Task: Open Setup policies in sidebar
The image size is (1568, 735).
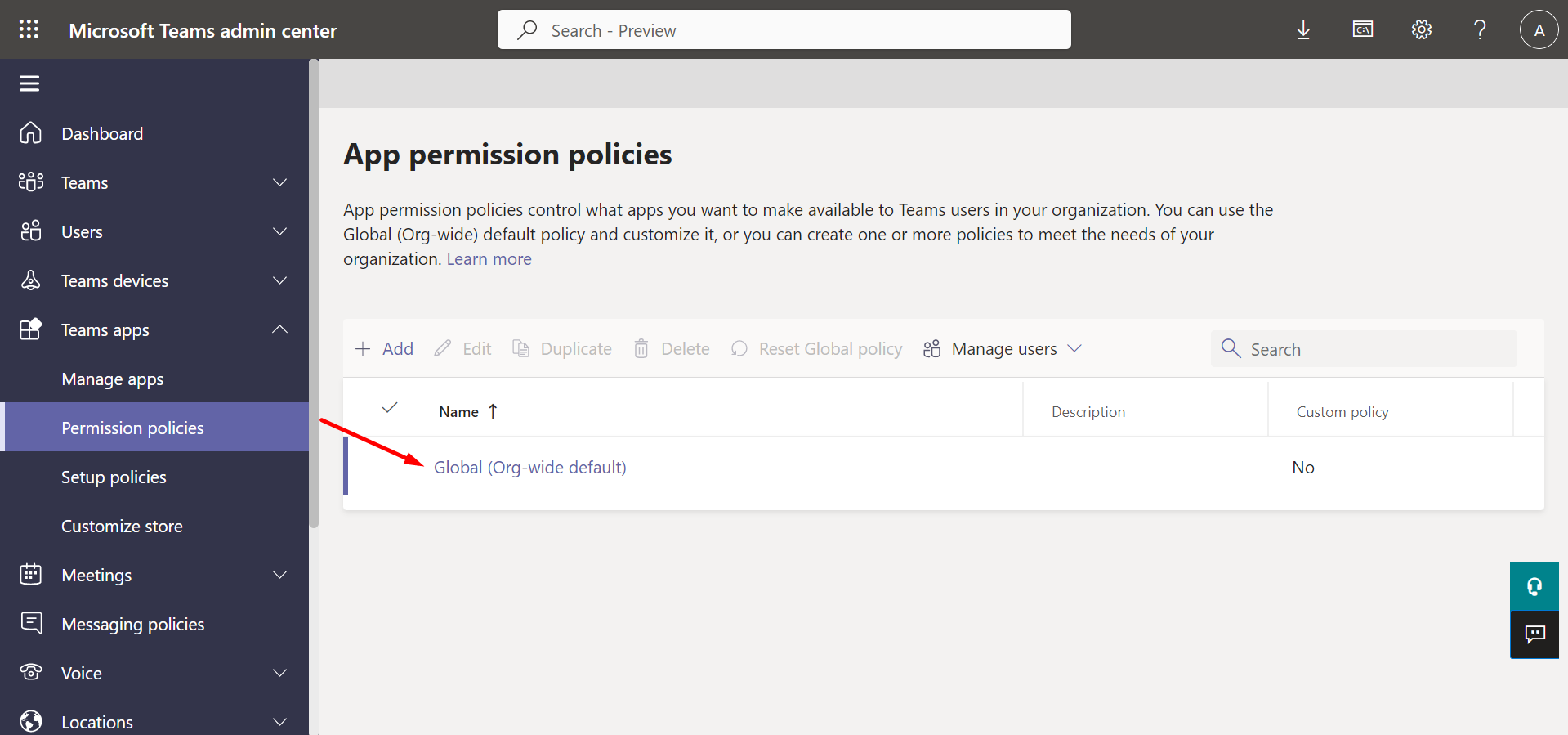Action: tap(114, 477)
